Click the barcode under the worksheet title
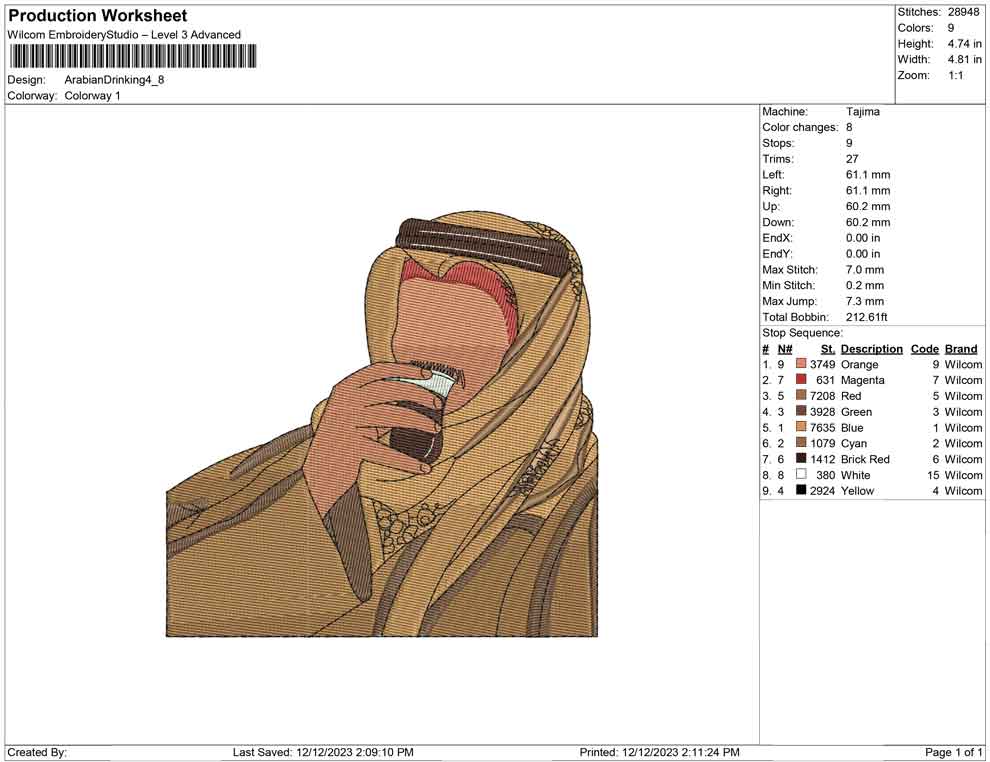 (x=133, y=56)
